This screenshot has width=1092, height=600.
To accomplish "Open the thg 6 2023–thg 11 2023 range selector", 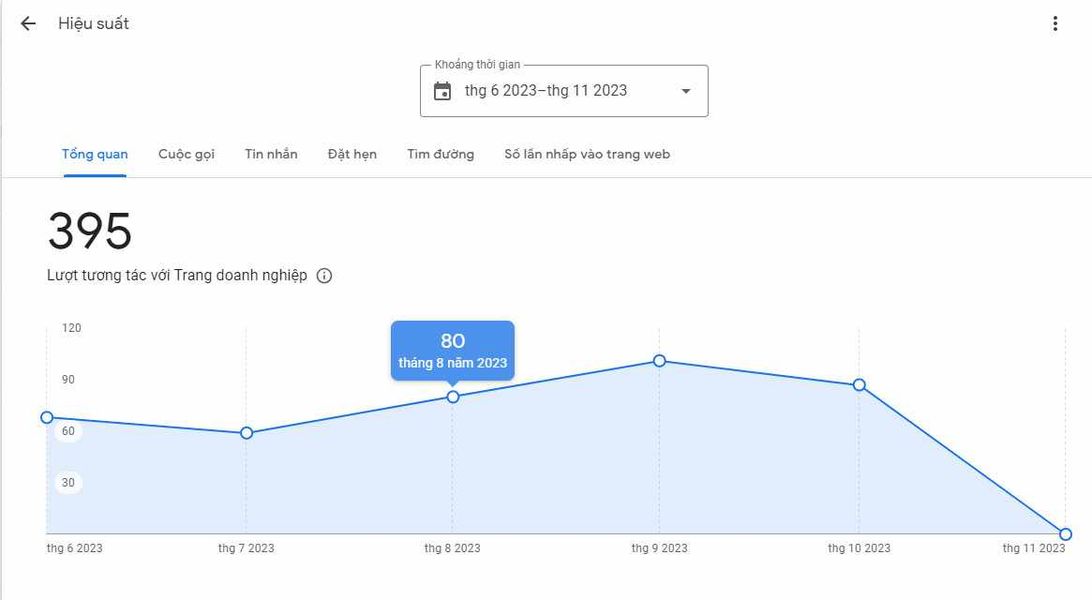I will pos(546,91).
